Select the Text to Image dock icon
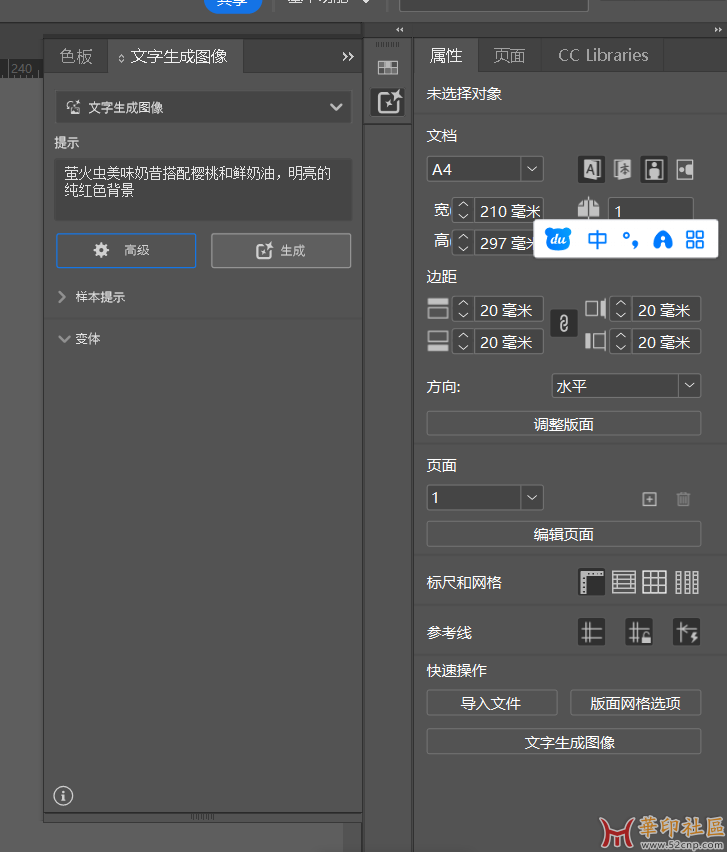 388,102
